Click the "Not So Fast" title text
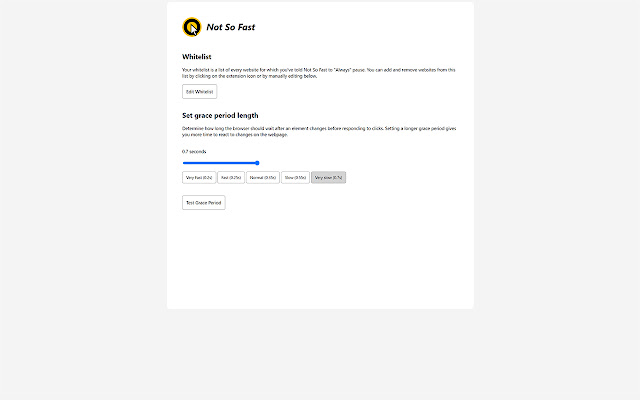Viewport: 640px width, 400px height. pyautogui.click(x=231, y=27)
